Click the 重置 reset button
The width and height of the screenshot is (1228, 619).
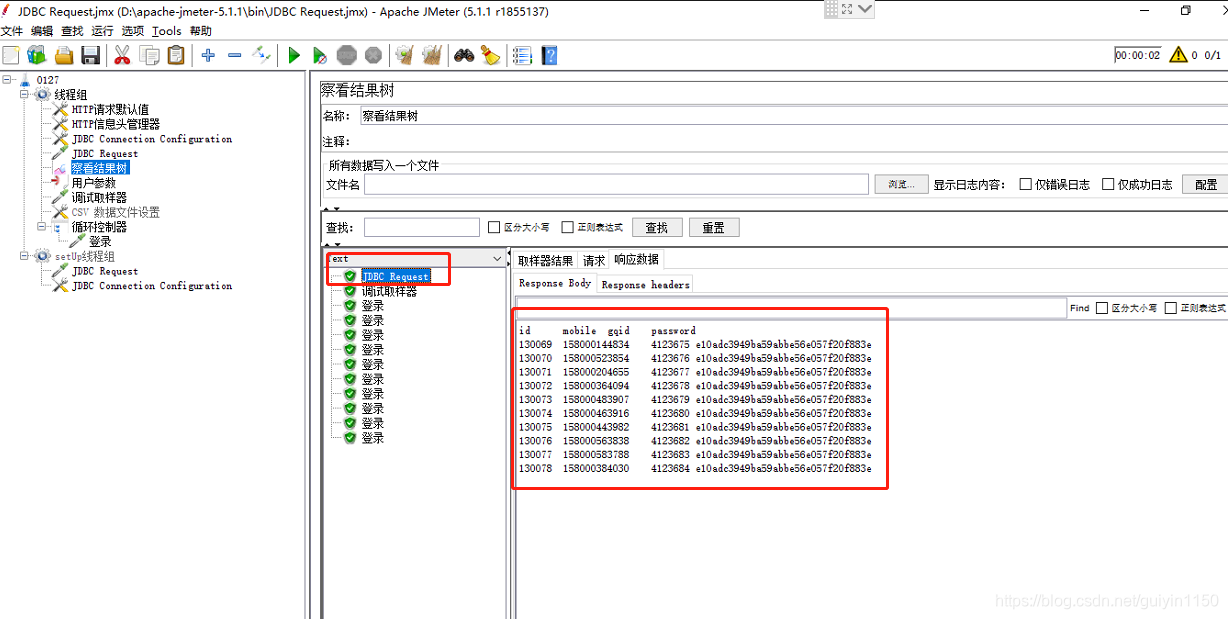click(x=713, y=227)
